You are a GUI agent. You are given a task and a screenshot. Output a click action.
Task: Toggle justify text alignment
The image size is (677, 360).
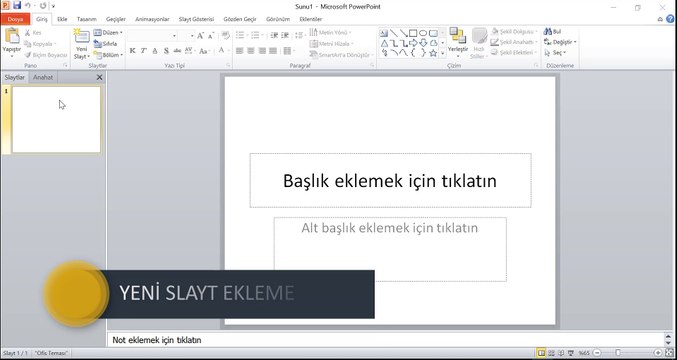coord(273,51)
